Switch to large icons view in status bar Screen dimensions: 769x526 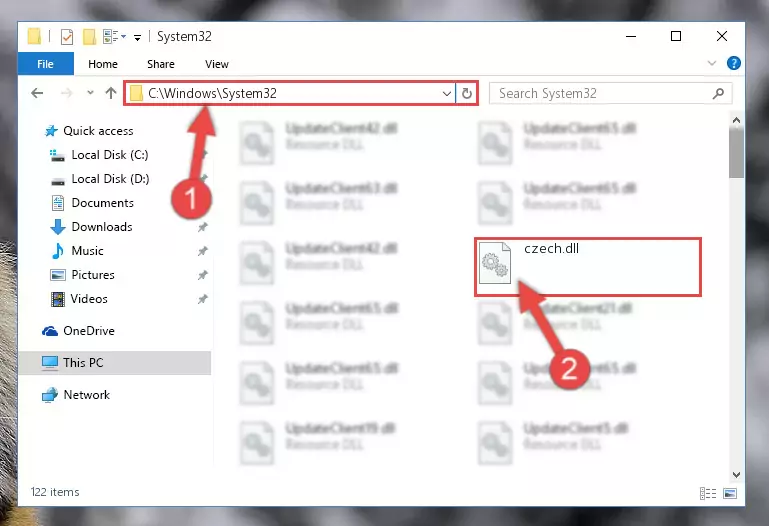point(730,493)
